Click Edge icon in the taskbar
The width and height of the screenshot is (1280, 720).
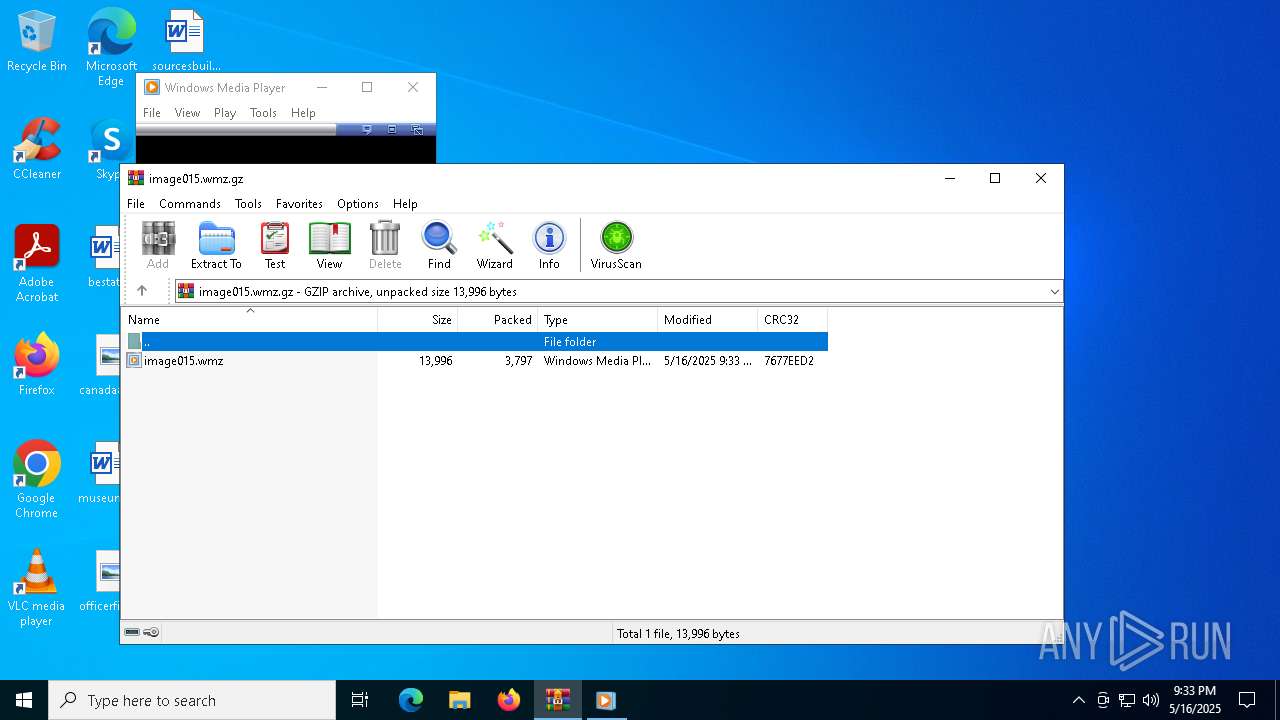(411, 700)
